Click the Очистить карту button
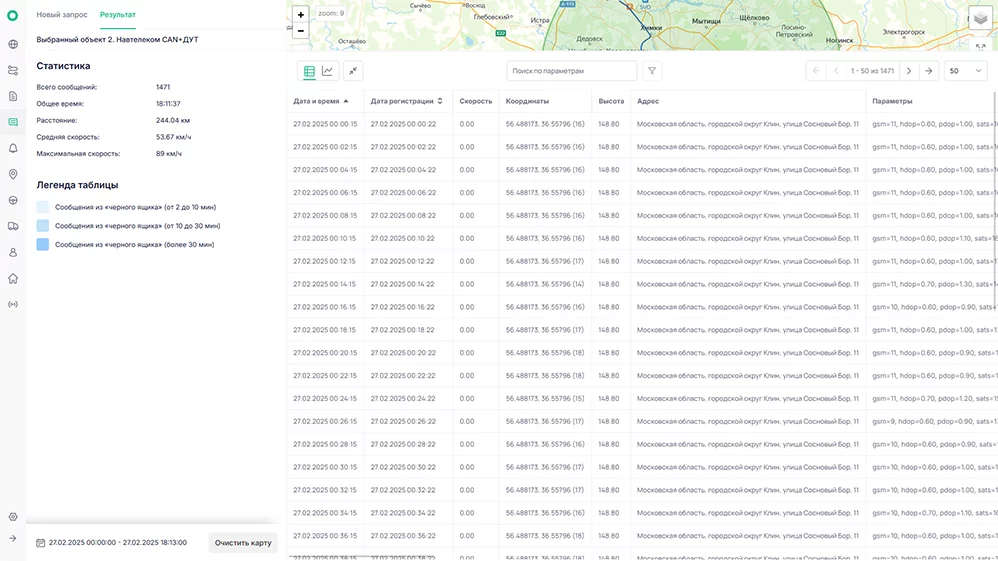 [x=242, y=543]
